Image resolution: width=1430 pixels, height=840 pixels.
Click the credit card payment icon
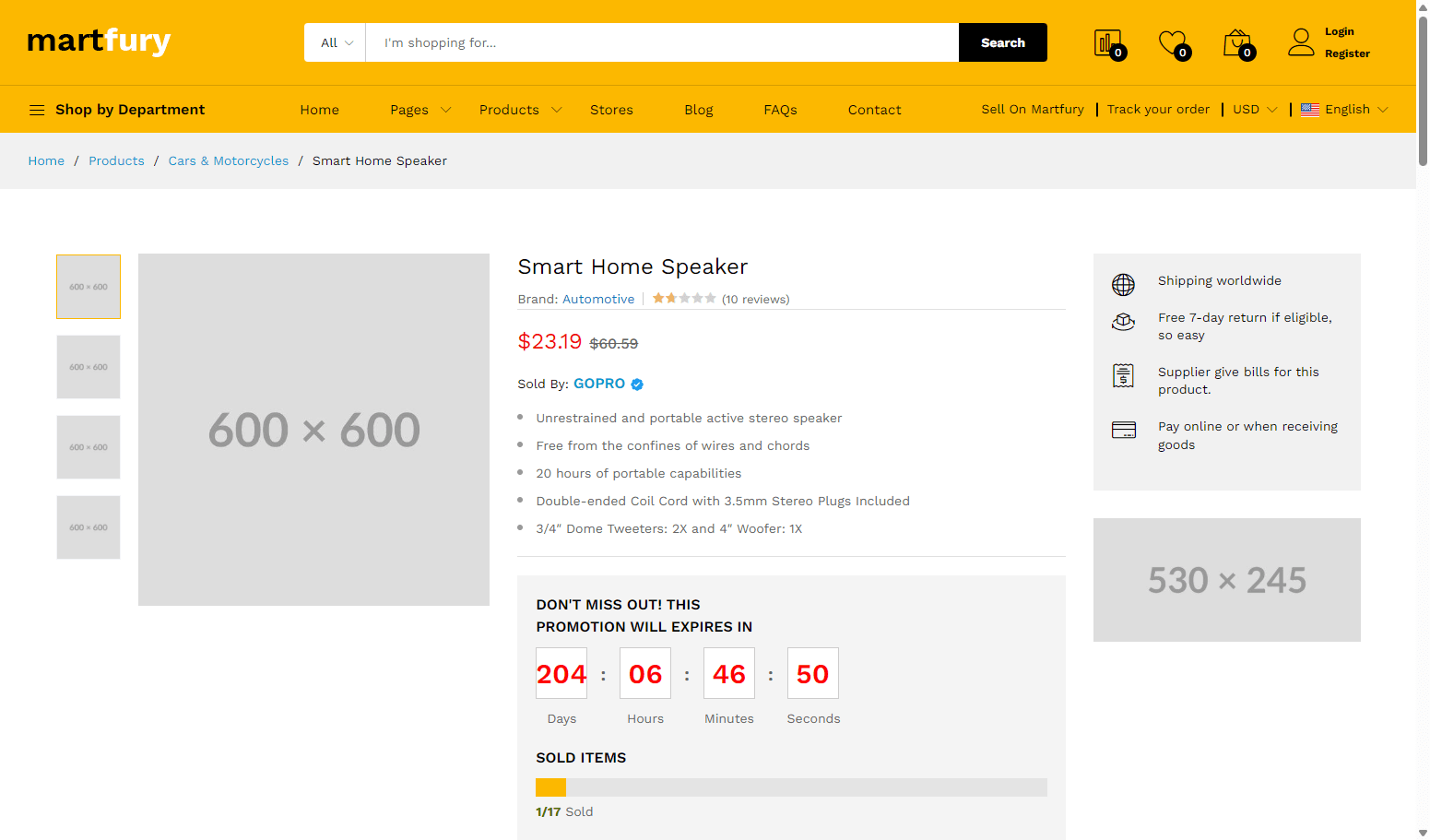[1124, 430]
